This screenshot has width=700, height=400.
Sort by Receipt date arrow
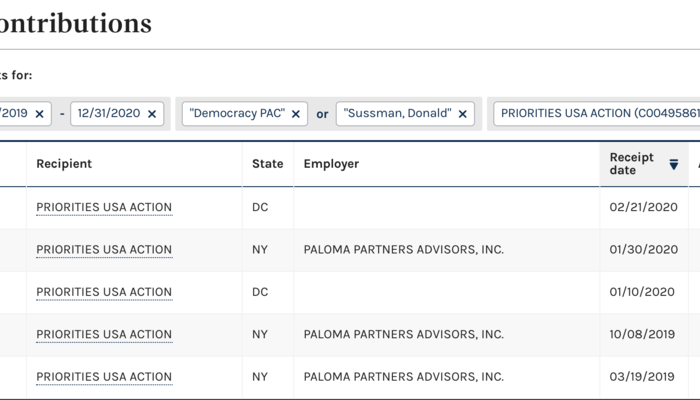coord(673,164)
